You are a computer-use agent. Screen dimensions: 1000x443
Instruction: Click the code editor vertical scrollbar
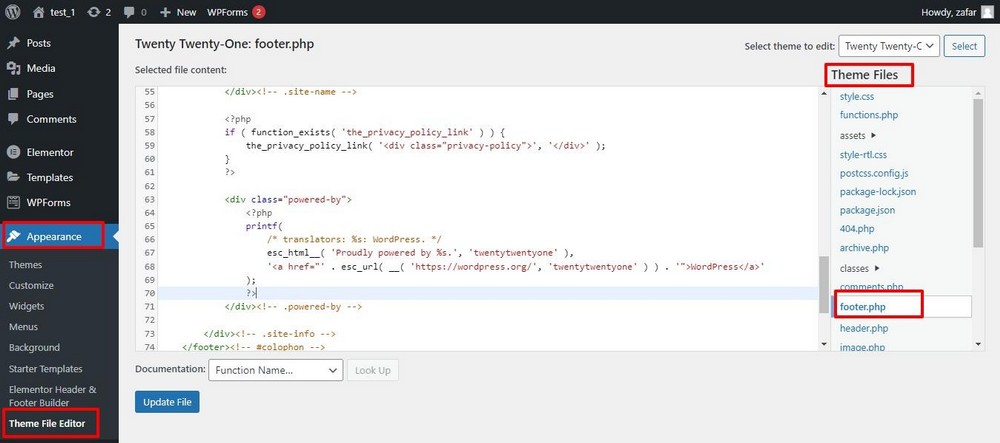point(824,280)
